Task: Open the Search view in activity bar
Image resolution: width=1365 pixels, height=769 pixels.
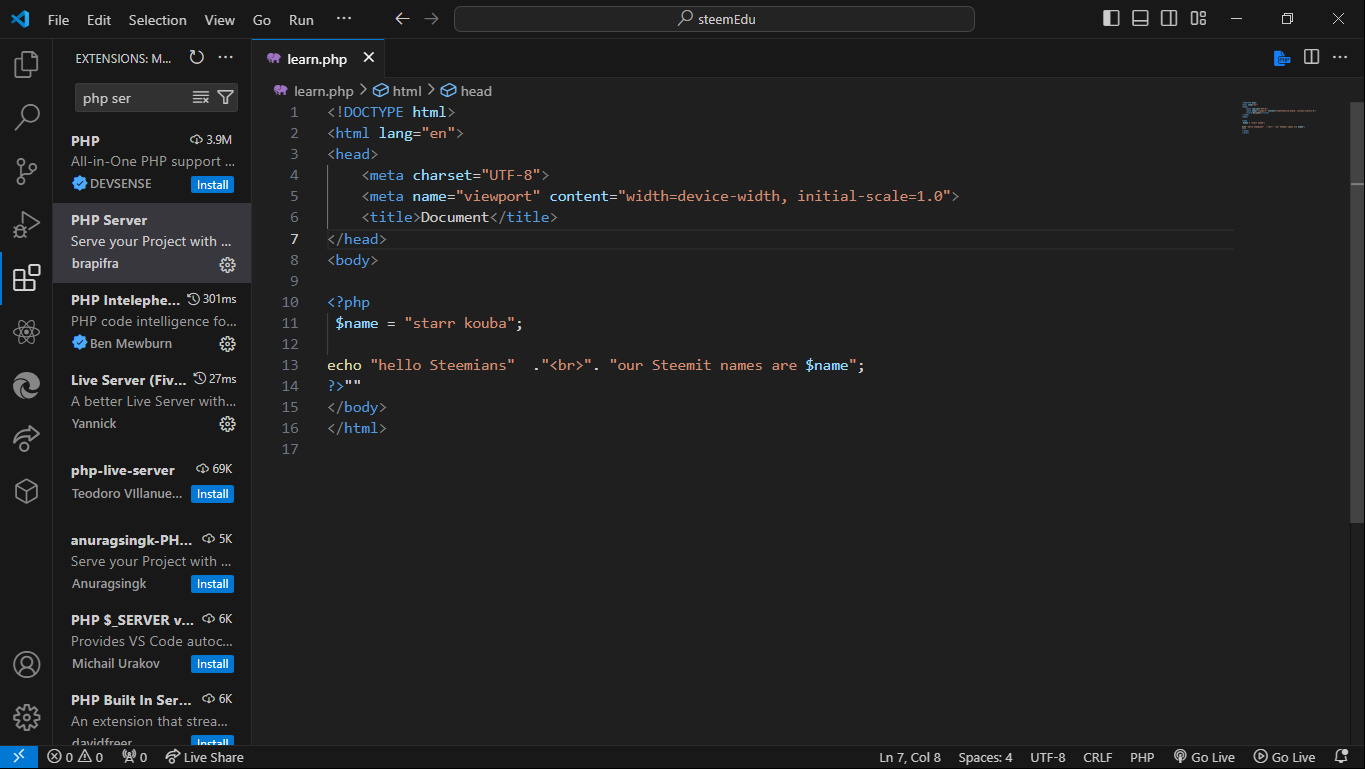Action: coord(26,118)
